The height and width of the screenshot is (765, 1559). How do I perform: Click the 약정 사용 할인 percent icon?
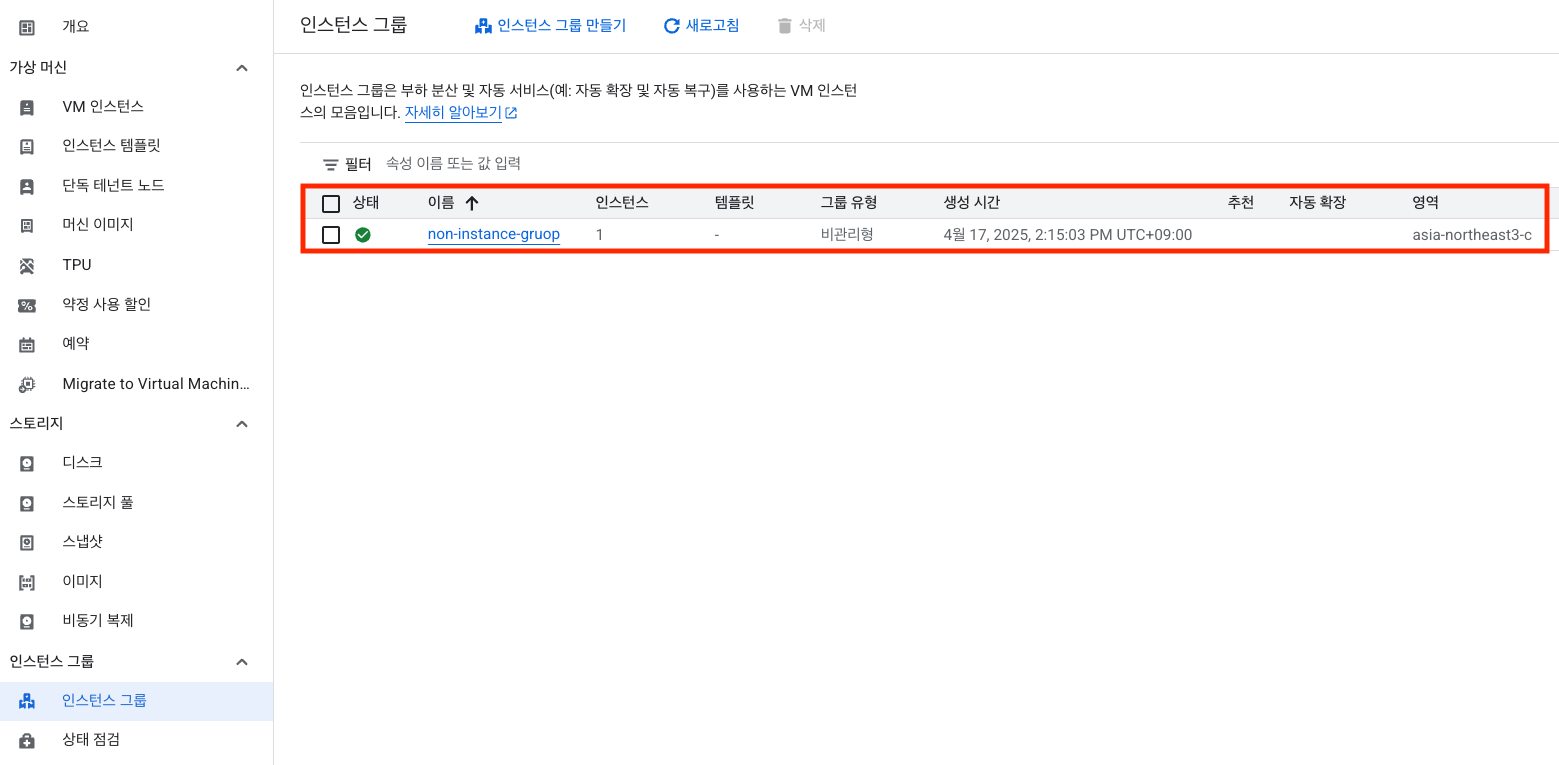tap(27, 305)
